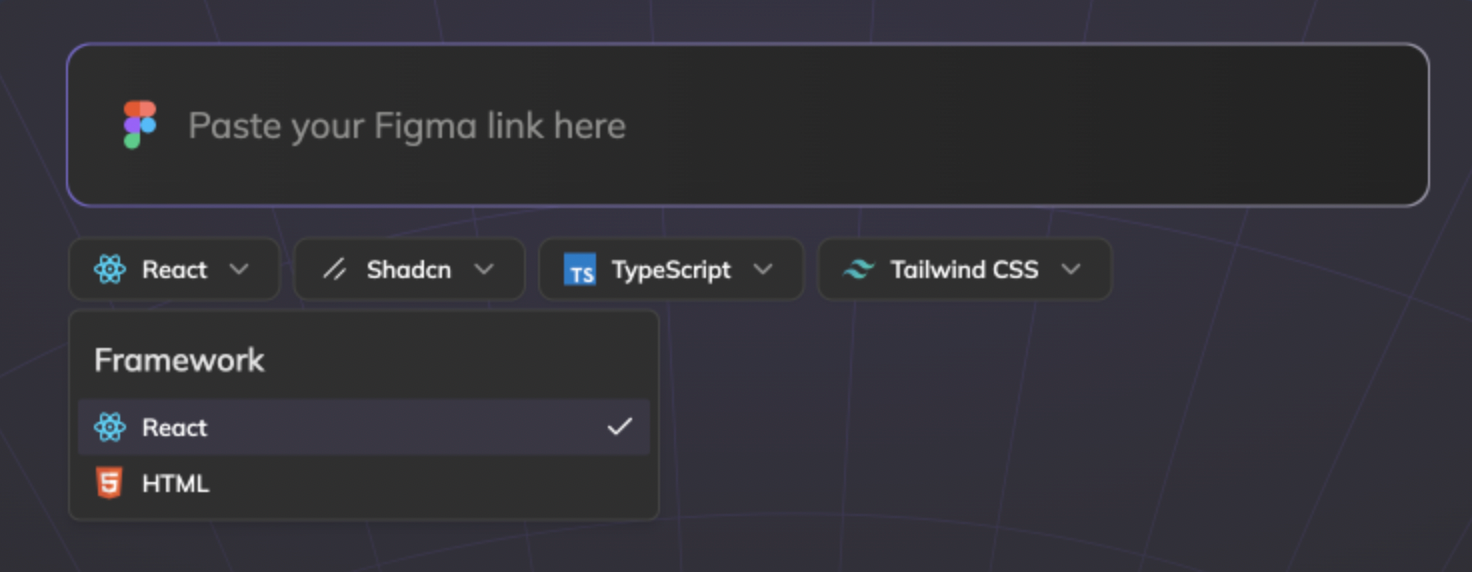The image size is (1472, 572).
Task: Click the React icon in Framework list
Action: pos(110,427)
